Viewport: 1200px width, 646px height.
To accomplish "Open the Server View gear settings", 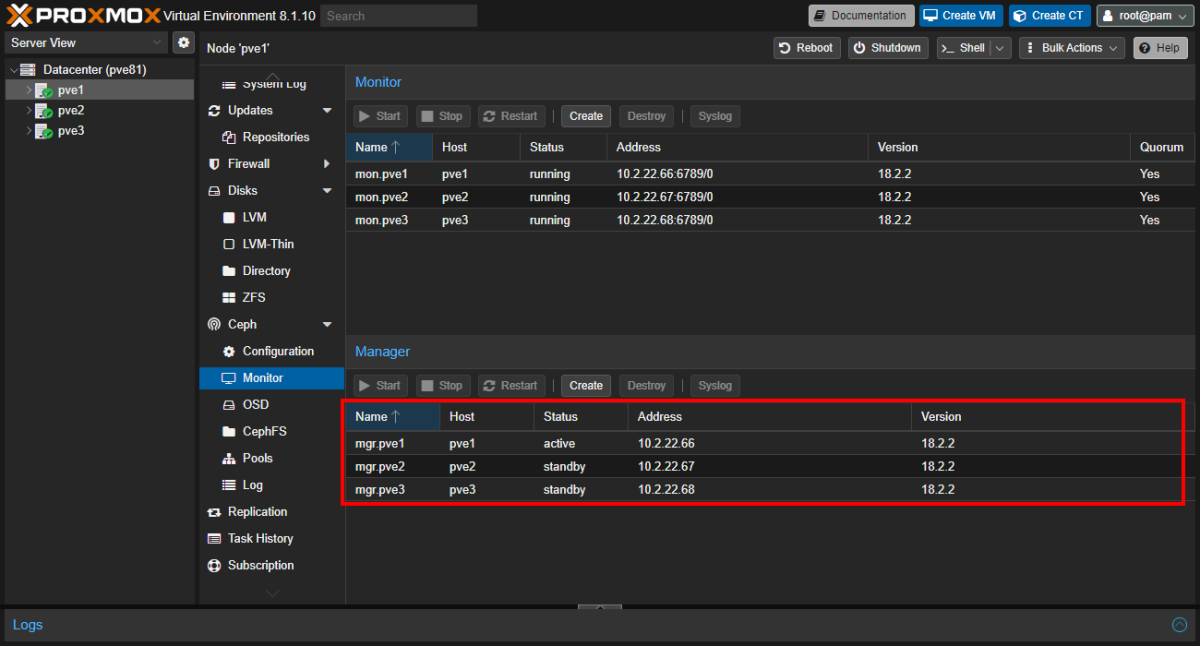I will 183,43.
